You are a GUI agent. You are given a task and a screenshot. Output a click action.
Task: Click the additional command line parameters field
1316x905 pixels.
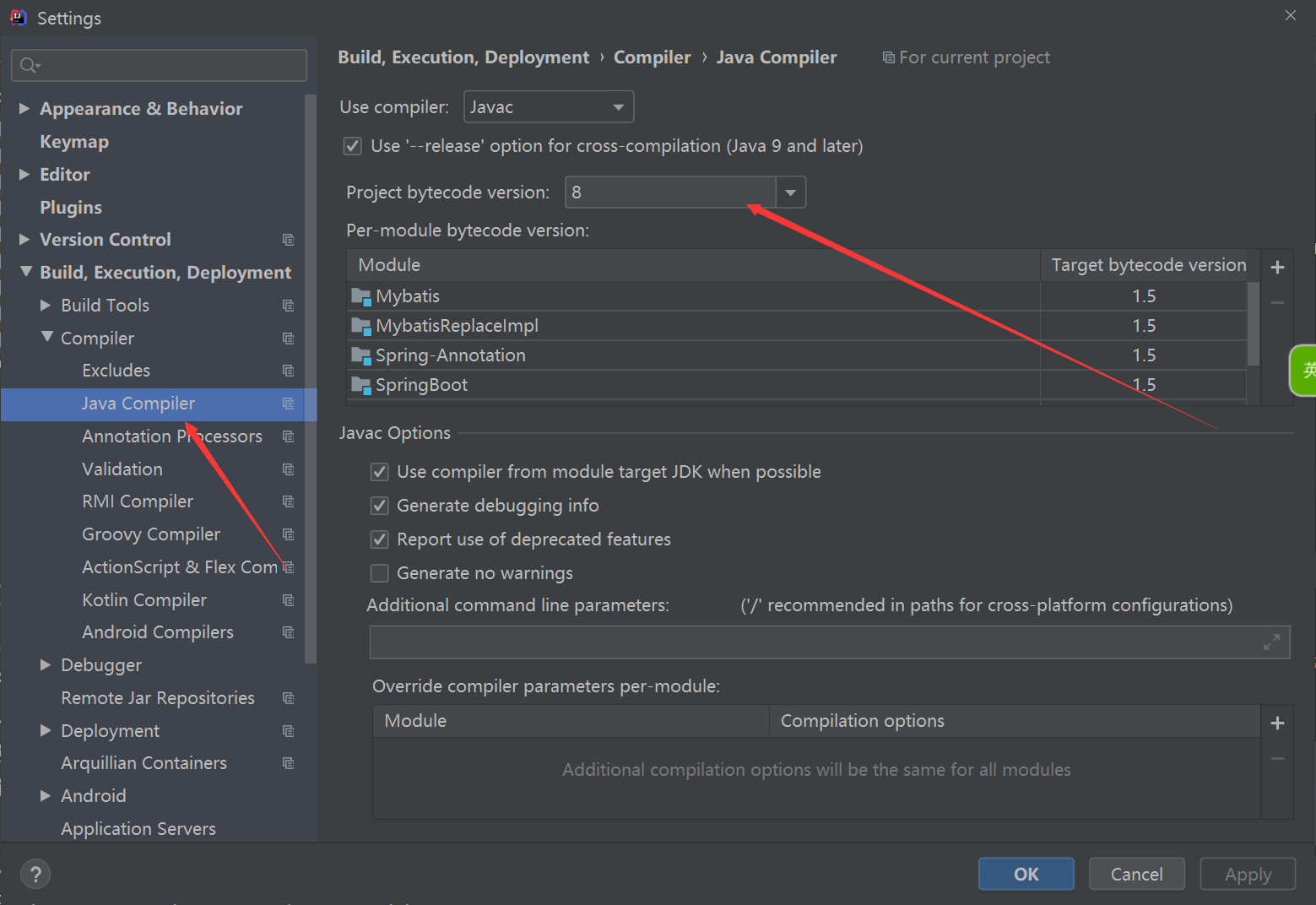coord(830,642)
